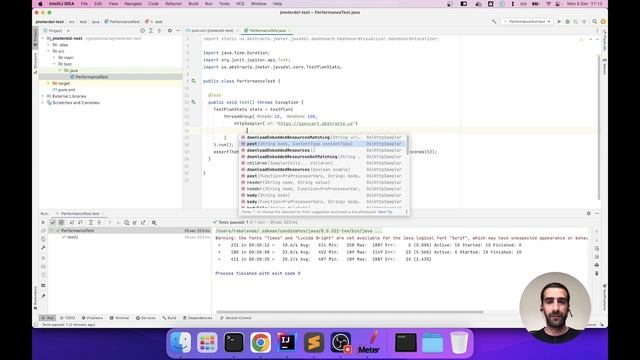The width and height of the screenshot is (640, 360).
Task: Open the Build tool window tab
Action: [169, 318]
